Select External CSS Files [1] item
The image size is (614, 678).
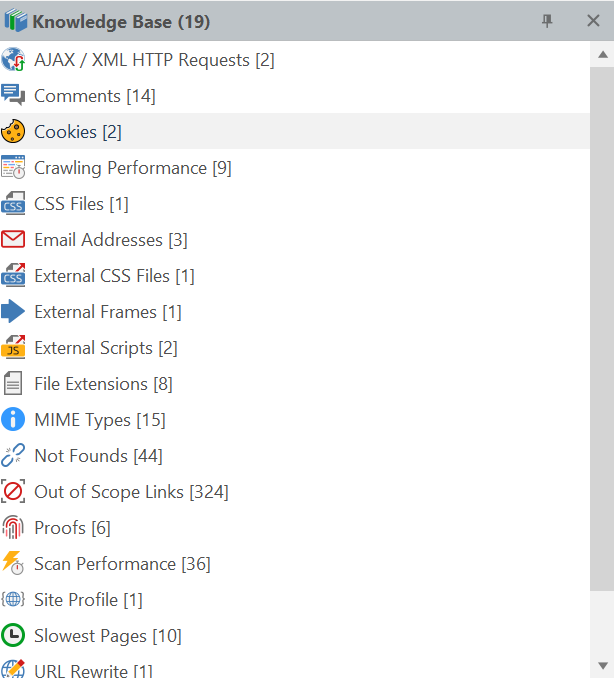point(114,276)
